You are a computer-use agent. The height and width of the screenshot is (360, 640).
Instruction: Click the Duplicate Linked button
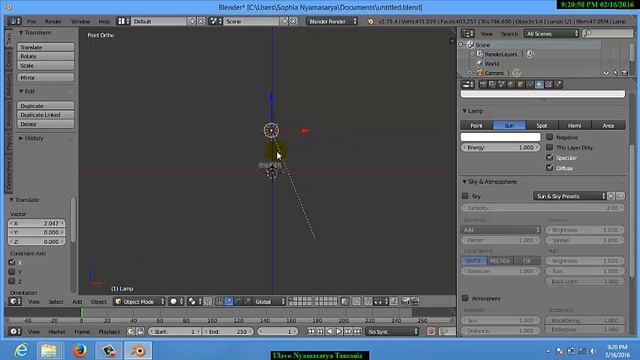pos(46,115)
